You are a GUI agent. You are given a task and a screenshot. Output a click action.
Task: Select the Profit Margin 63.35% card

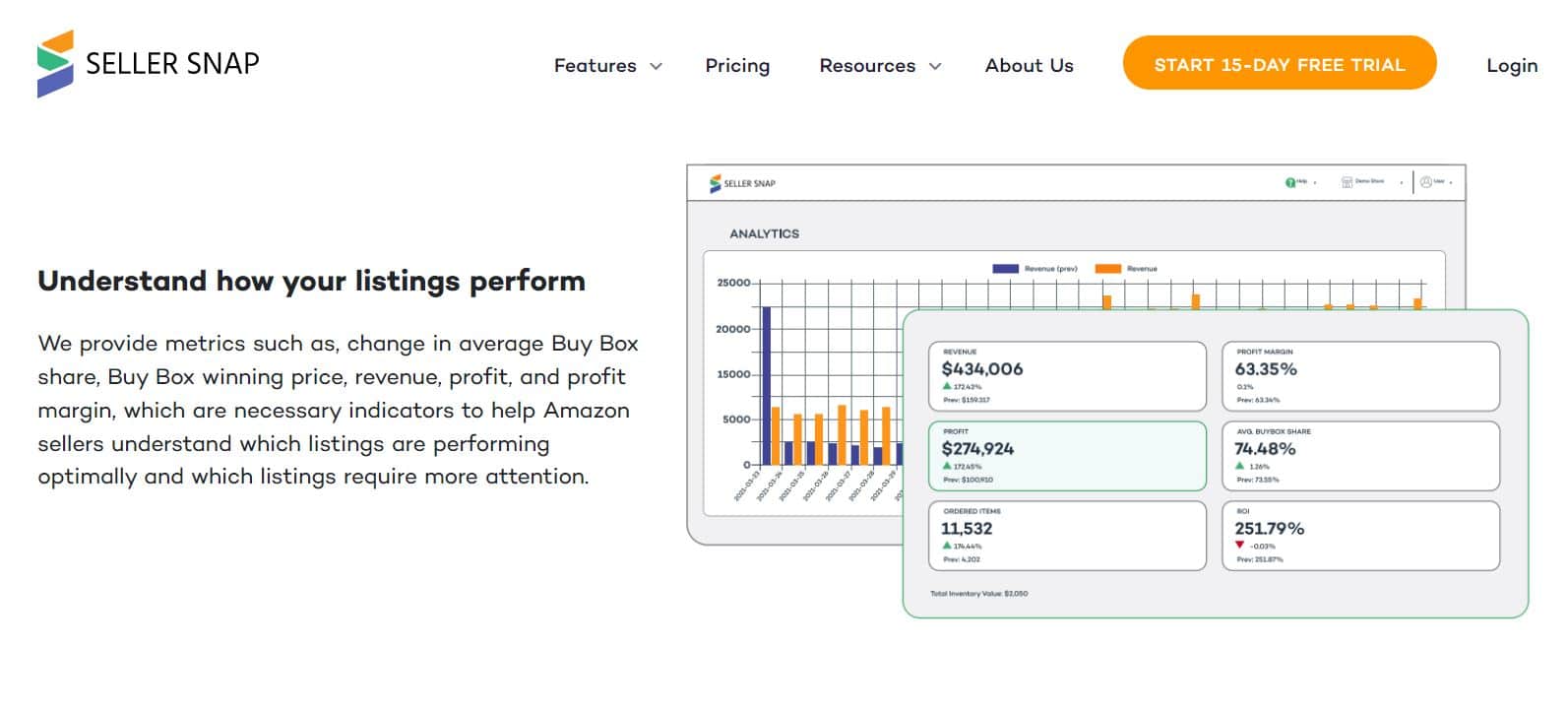pyautogui.click(x=1360, y=376)
